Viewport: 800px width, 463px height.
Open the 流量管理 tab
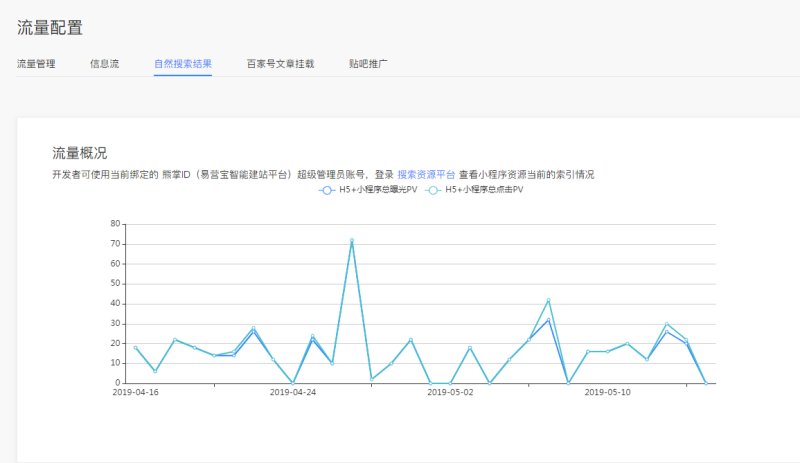tap(36, 64)
